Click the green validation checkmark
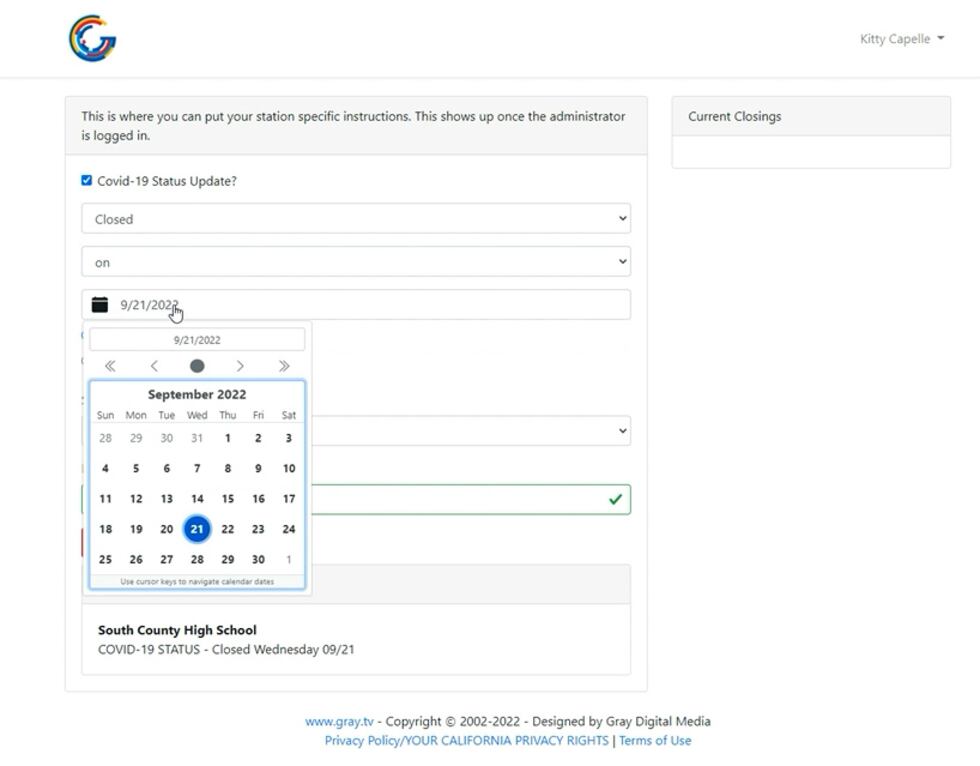 coord(615,499)
